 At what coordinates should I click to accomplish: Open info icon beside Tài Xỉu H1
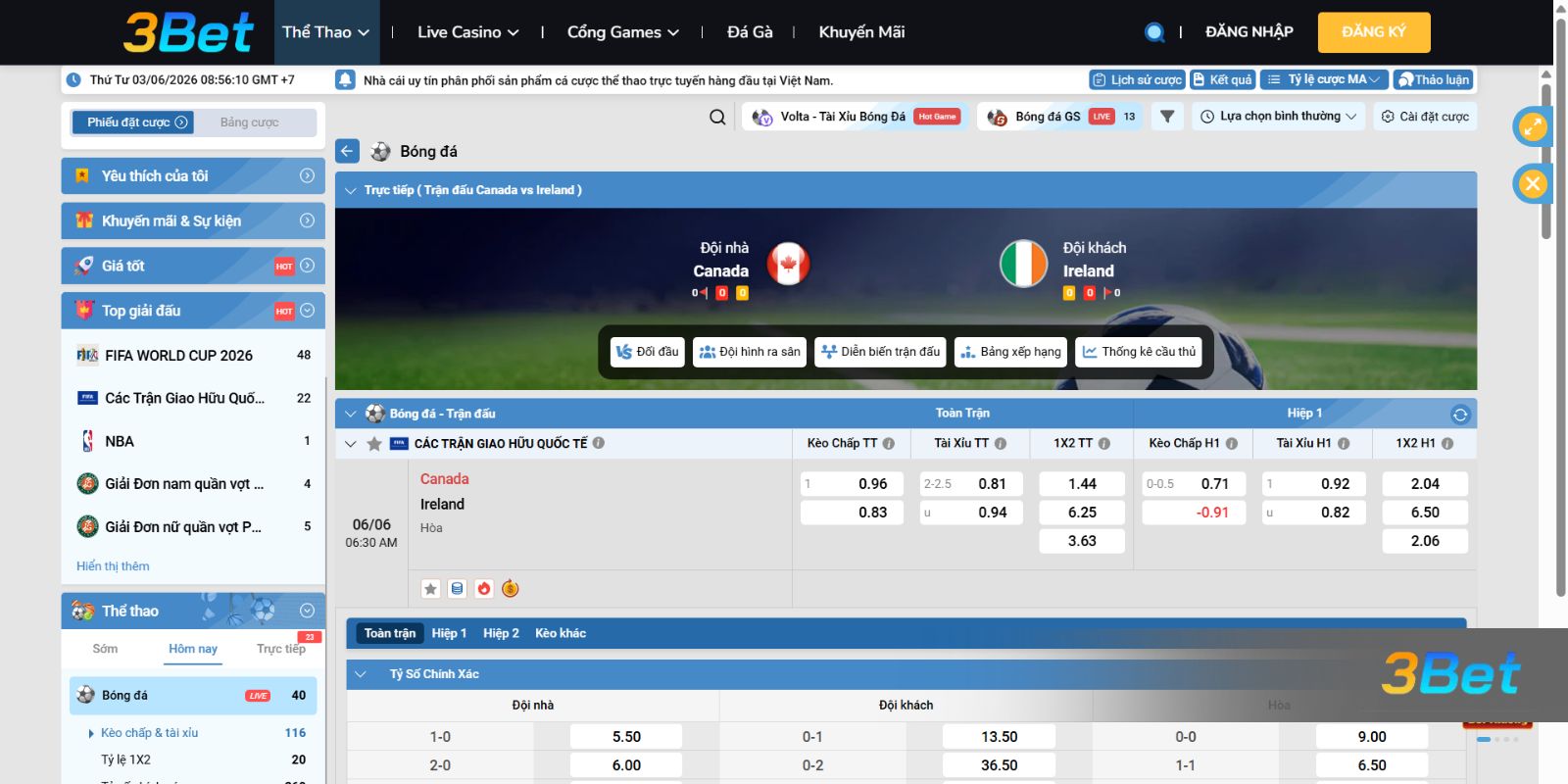[1344, 443]
